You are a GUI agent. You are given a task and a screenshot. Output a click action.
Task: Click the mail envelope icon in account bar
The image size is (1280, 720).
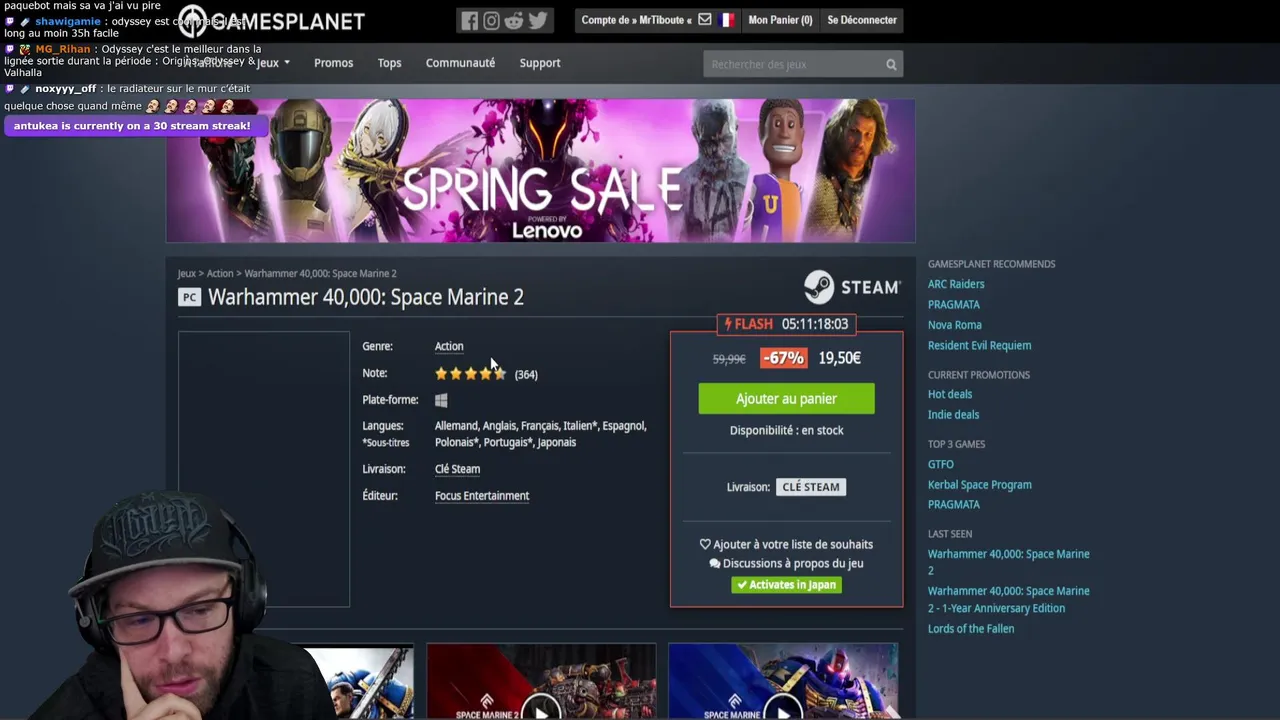pyautogui.click(x=705, y=19)
